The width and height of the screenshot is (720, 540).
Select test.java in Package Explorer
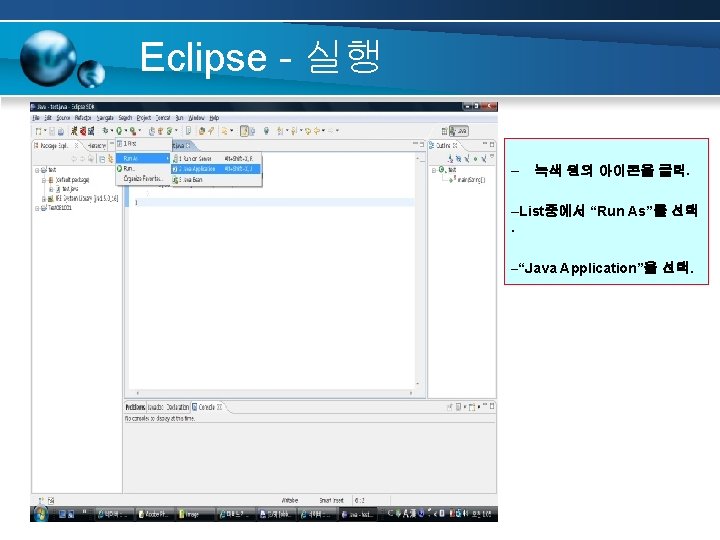tap(70, 189)
